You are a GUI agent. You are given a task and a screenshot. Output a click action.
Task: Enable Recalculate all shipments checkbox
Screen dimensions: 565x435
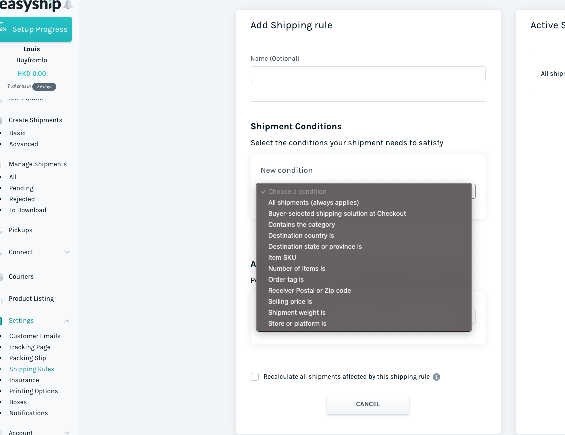click(x=255, y=377)
